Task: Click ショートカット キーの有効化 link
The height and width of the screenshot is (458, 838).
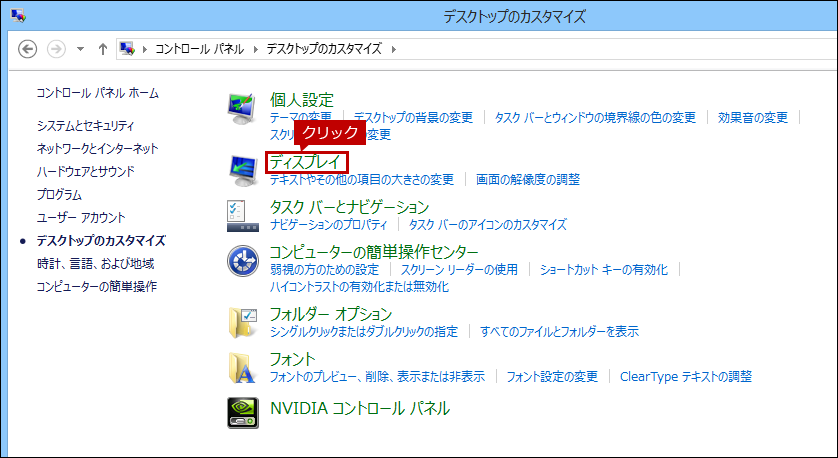Action: [604, 269]
